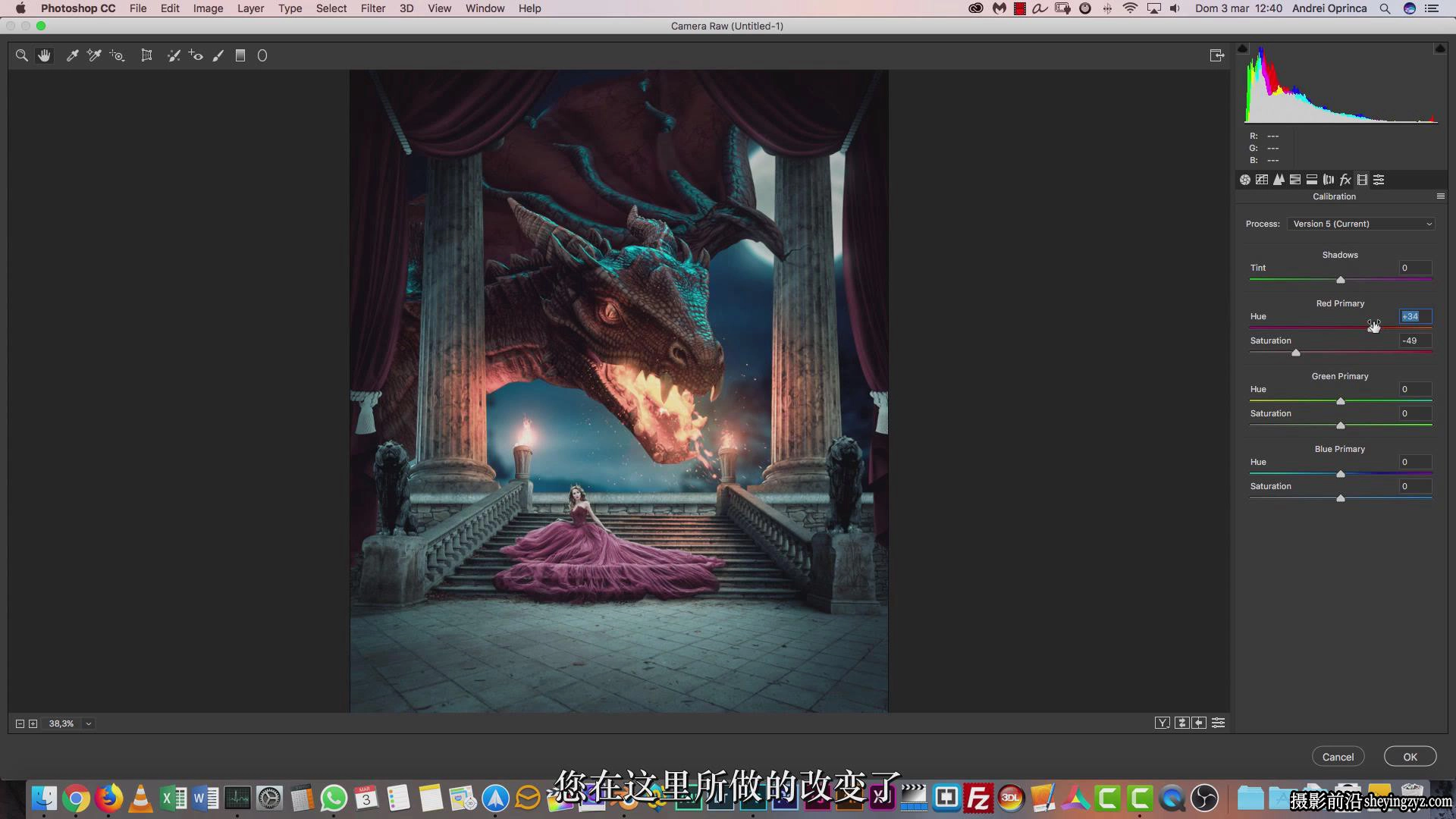Click the dragon image preview

click(x=619, y=391)
